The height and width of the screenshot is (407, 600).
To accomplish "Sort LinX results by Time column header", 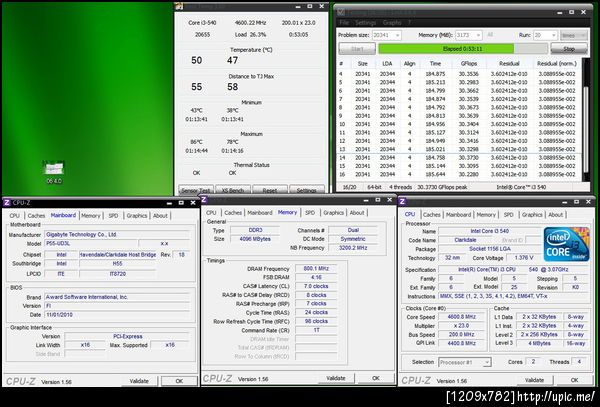I will pyautogui.click(x=435, y=63).
